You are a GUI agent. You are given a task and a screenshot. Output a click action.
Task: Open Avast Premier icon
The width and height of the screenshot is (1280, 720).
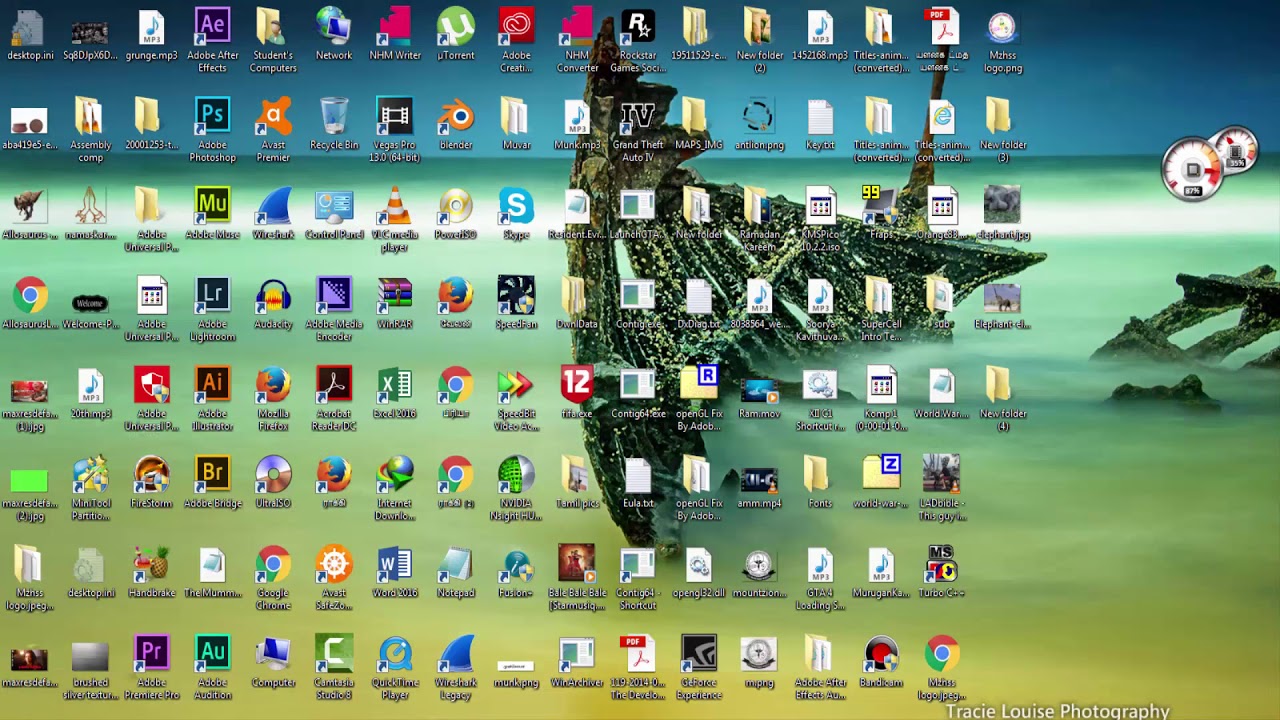coord(273,130)
